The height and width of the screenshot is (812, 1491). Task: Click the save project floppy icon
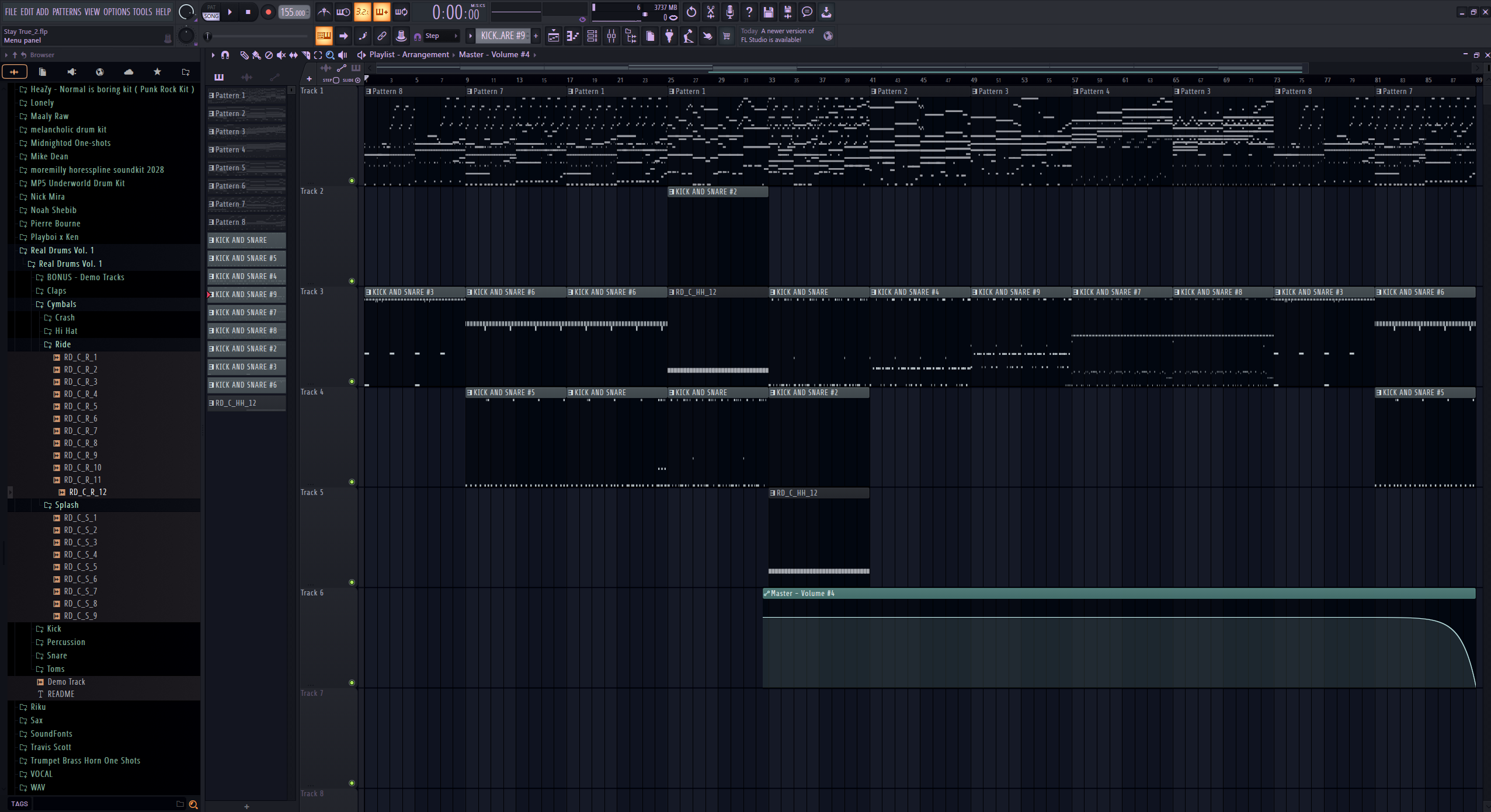click(769, 12)
